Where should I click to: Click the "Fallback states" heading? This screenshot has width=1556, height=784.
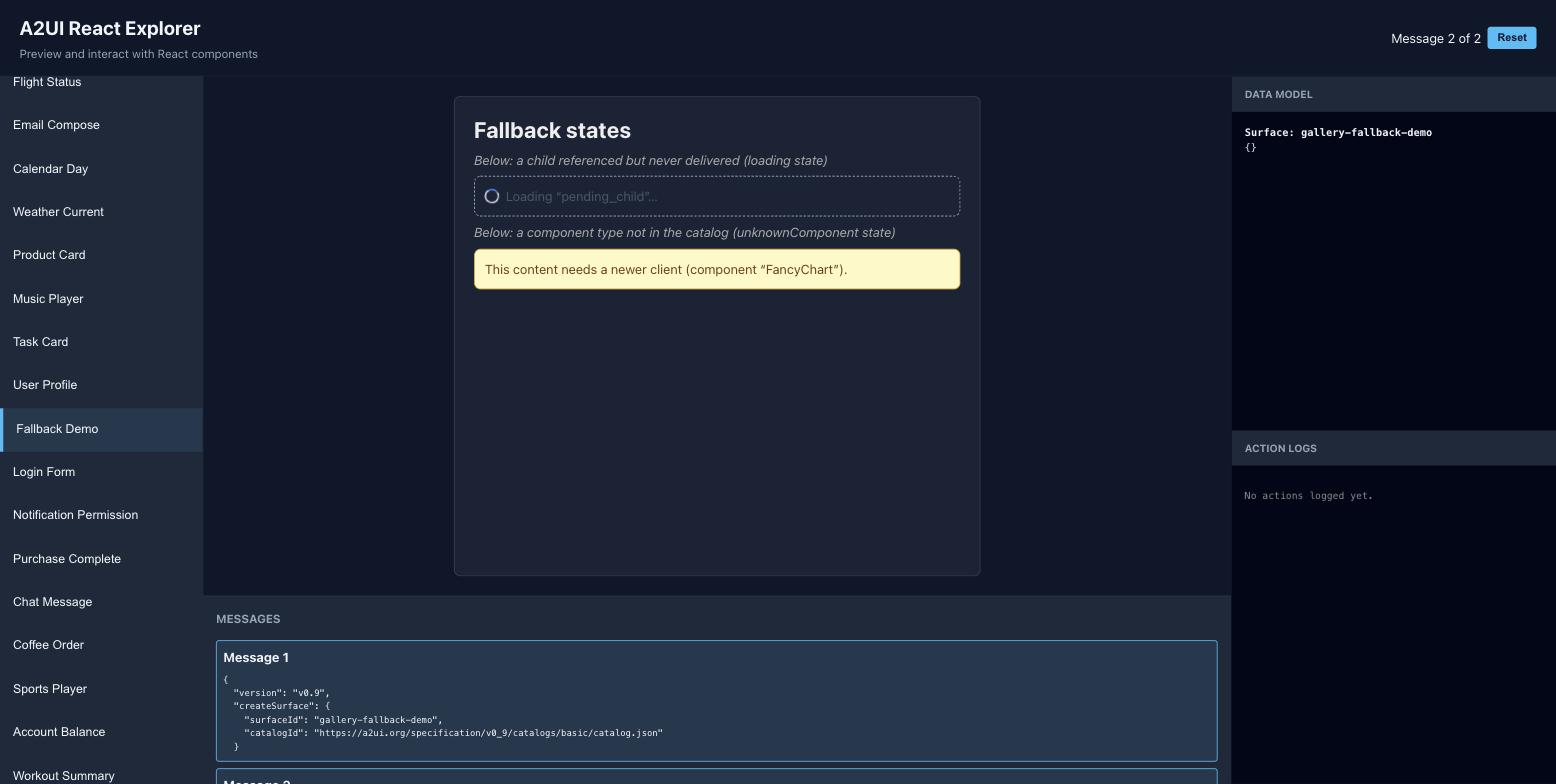click(552, 131)
